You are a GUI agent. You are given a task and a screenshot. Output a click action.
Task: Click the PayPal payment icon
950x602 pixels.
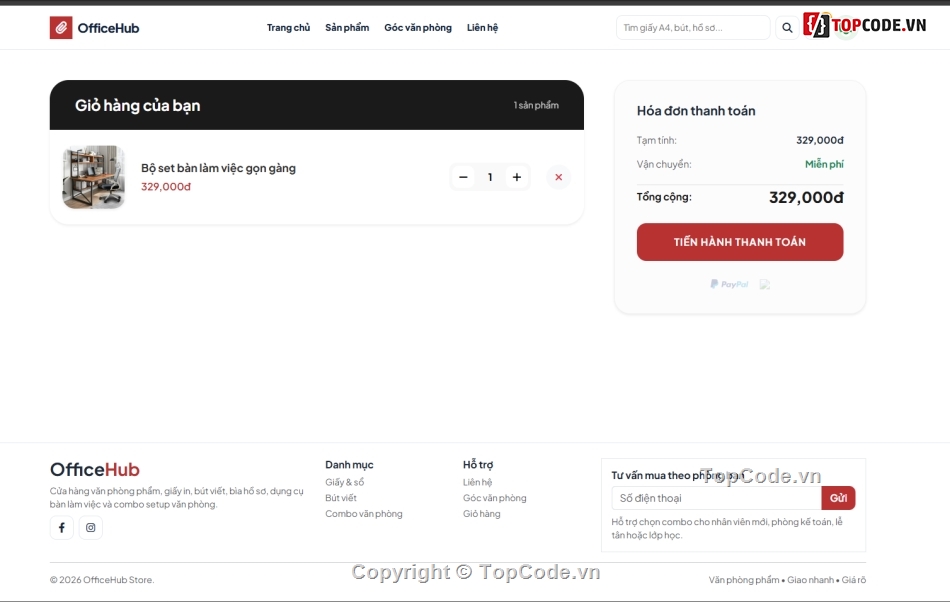pos(729,284)
